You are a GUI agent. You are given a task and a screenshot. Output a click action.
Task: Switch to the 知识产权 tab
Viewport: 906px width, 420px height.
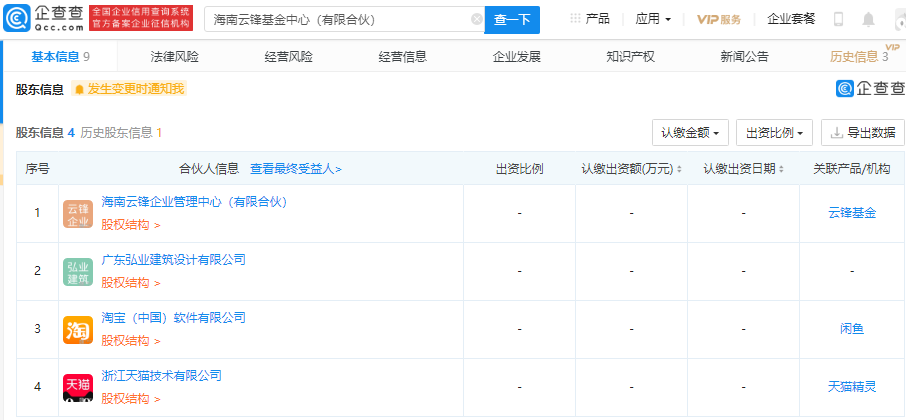pos(630,57)
